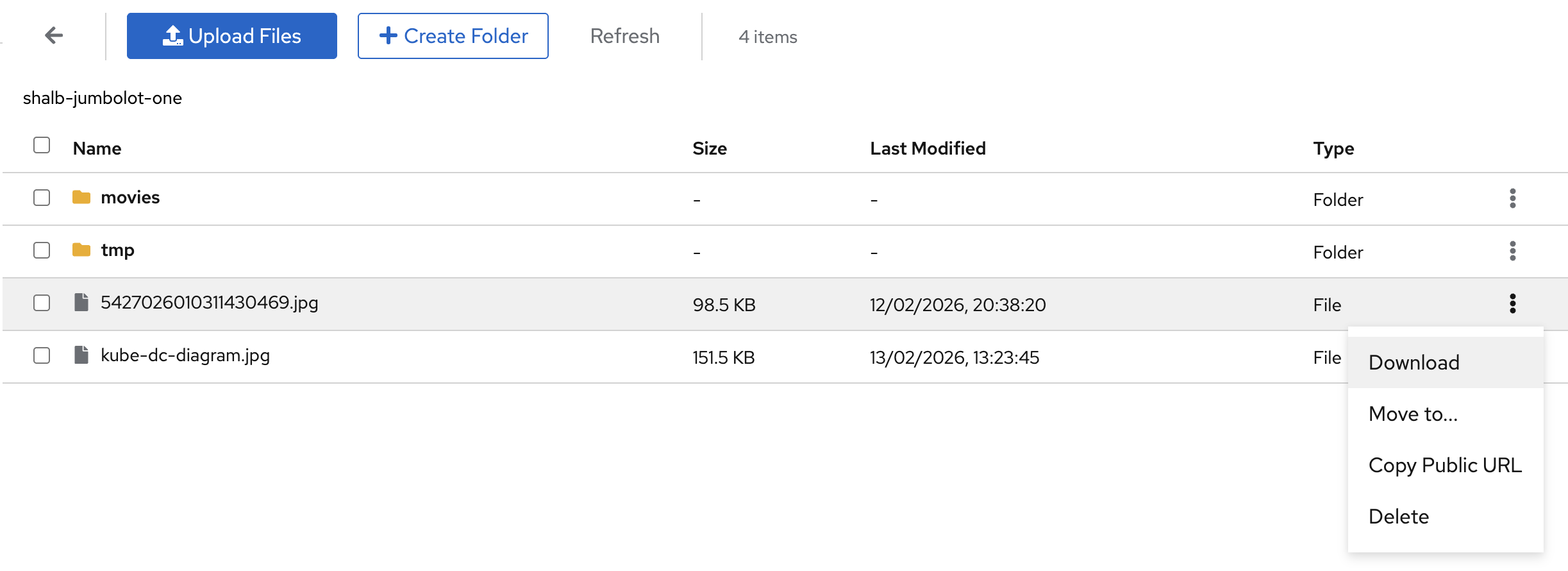Close kebab menu on 5427026010311430469.jpg row
This screenshot has height=571, width=1568.
[1512, 304]
